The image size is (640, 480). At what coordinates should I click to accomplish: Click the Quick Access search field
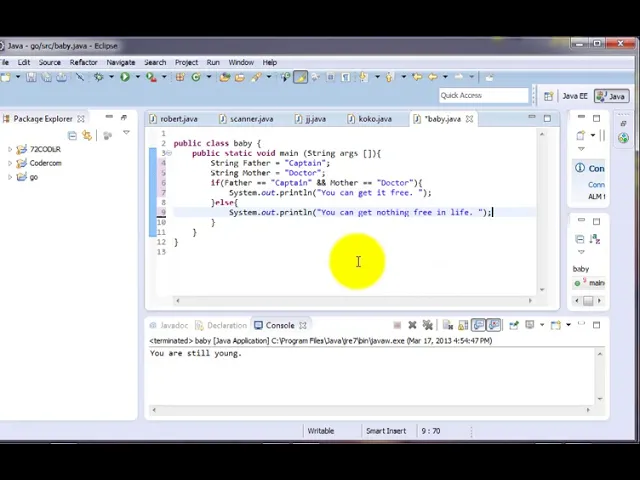(484, 96)
